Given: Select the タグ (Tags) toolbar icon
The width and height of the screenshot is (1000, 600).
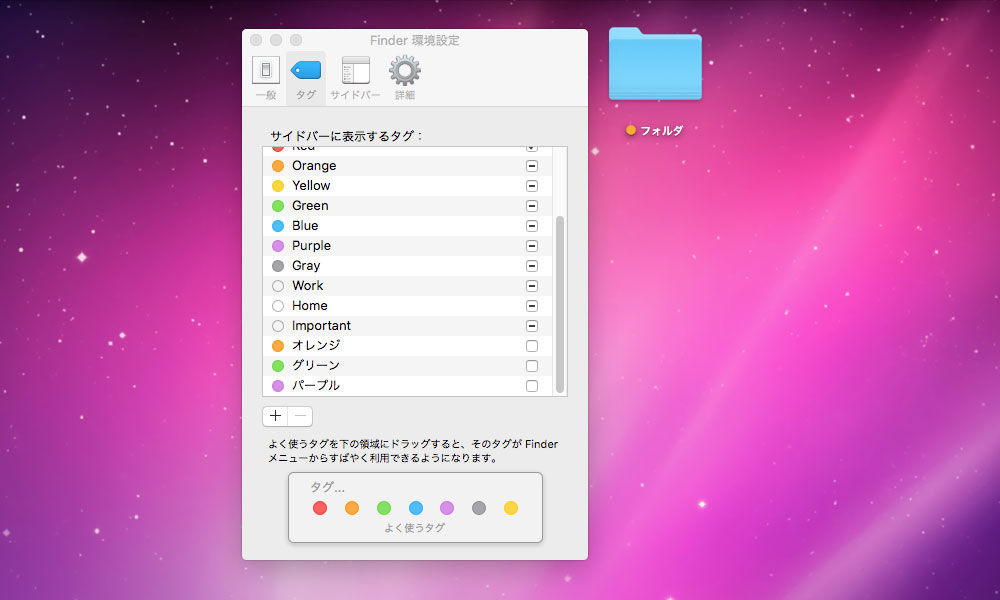Looking at the screenshot, I should (x=306, y=70).
